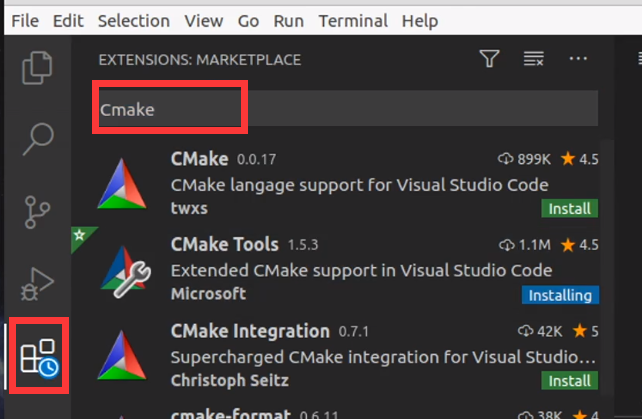Open the Source Control view

point(37,212)
